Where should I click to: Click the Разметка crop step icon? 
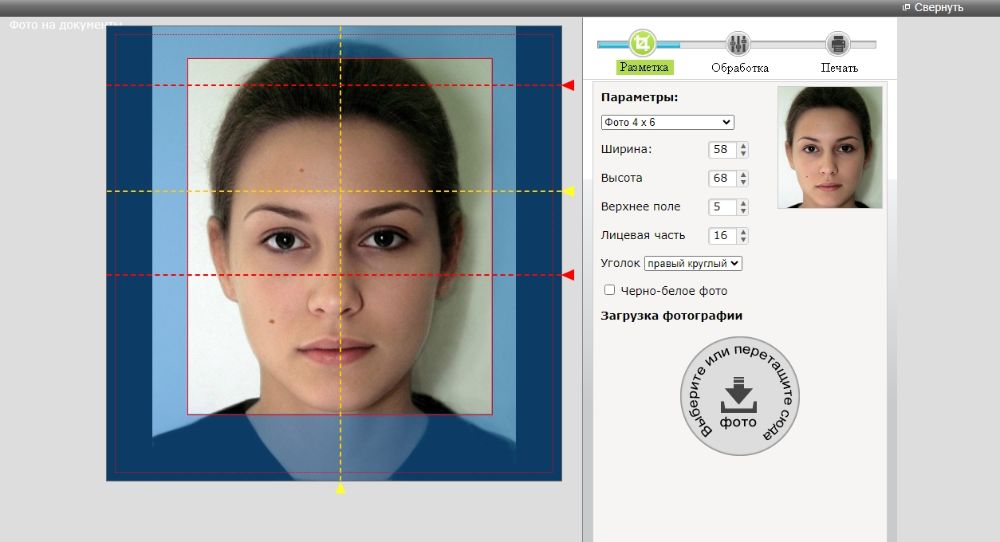click(x=643, y=43)
